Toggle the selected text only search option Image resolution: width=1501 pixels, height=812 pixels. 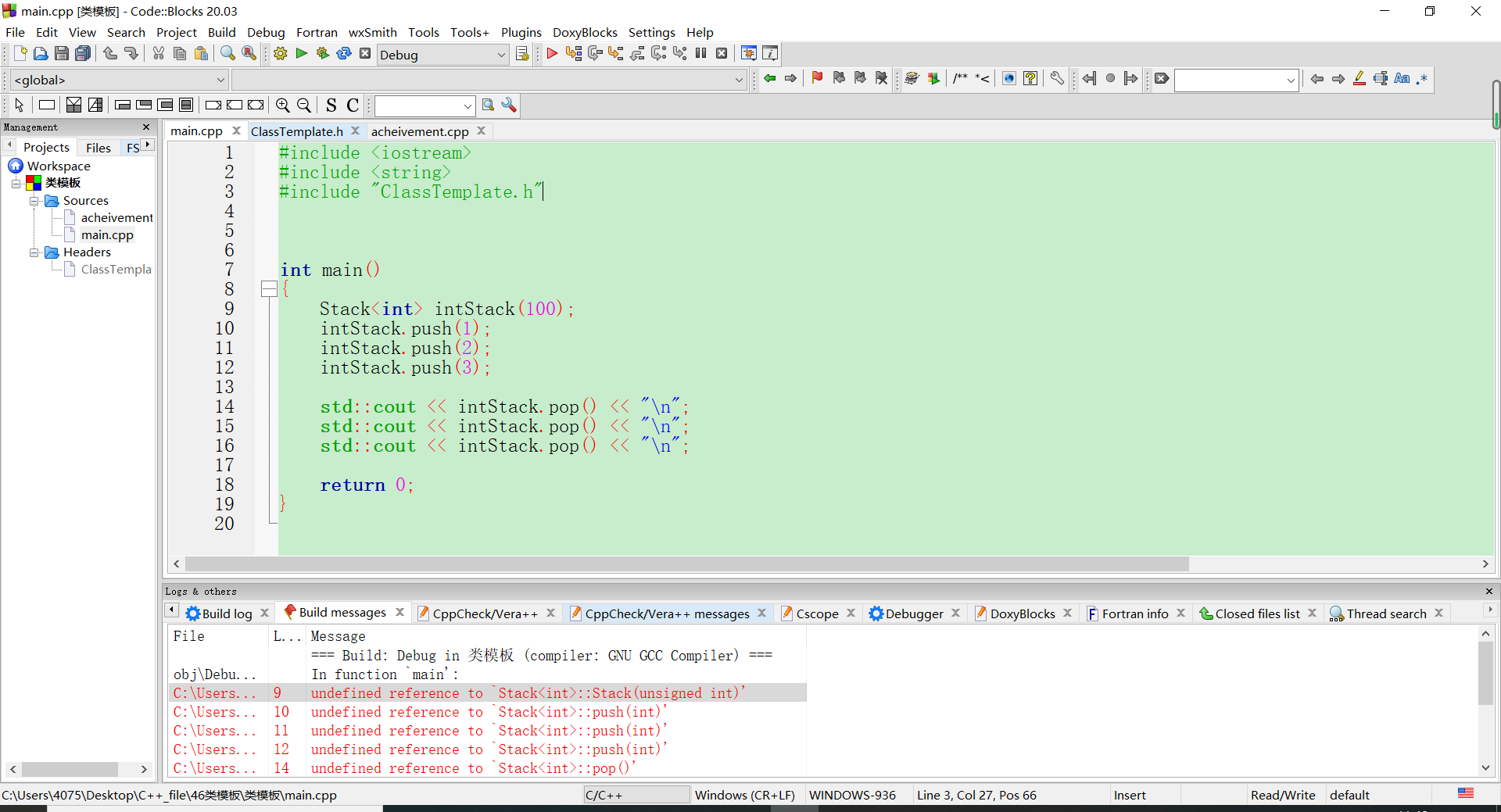1381,78
